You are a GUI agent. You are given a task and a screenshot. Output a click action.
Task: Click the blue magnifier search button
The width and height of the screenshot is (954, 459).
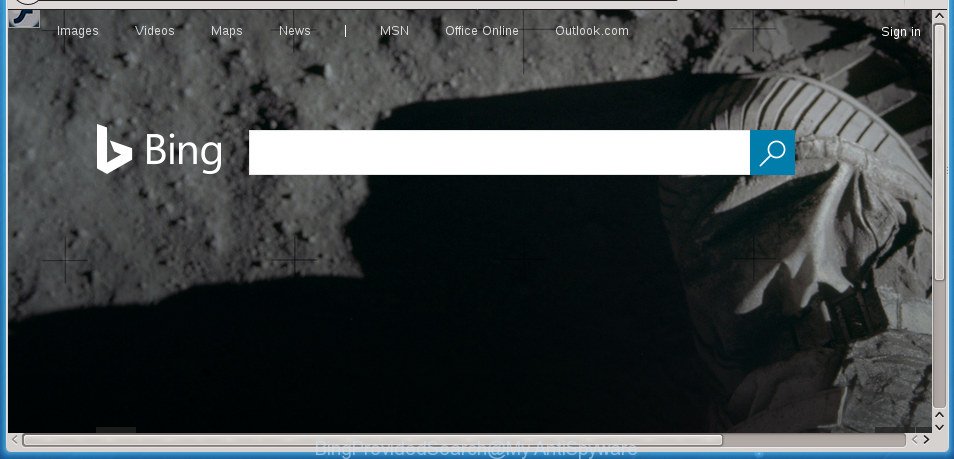[x=772, y=152]
